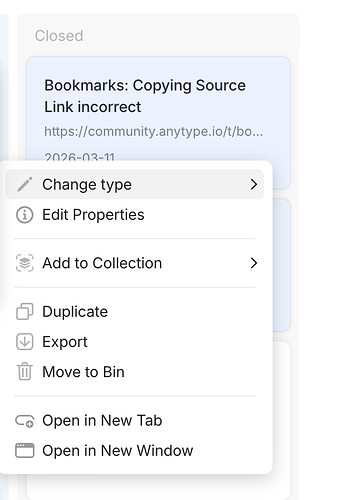Click the duplicate icon in the context menu

click(25, 312)
